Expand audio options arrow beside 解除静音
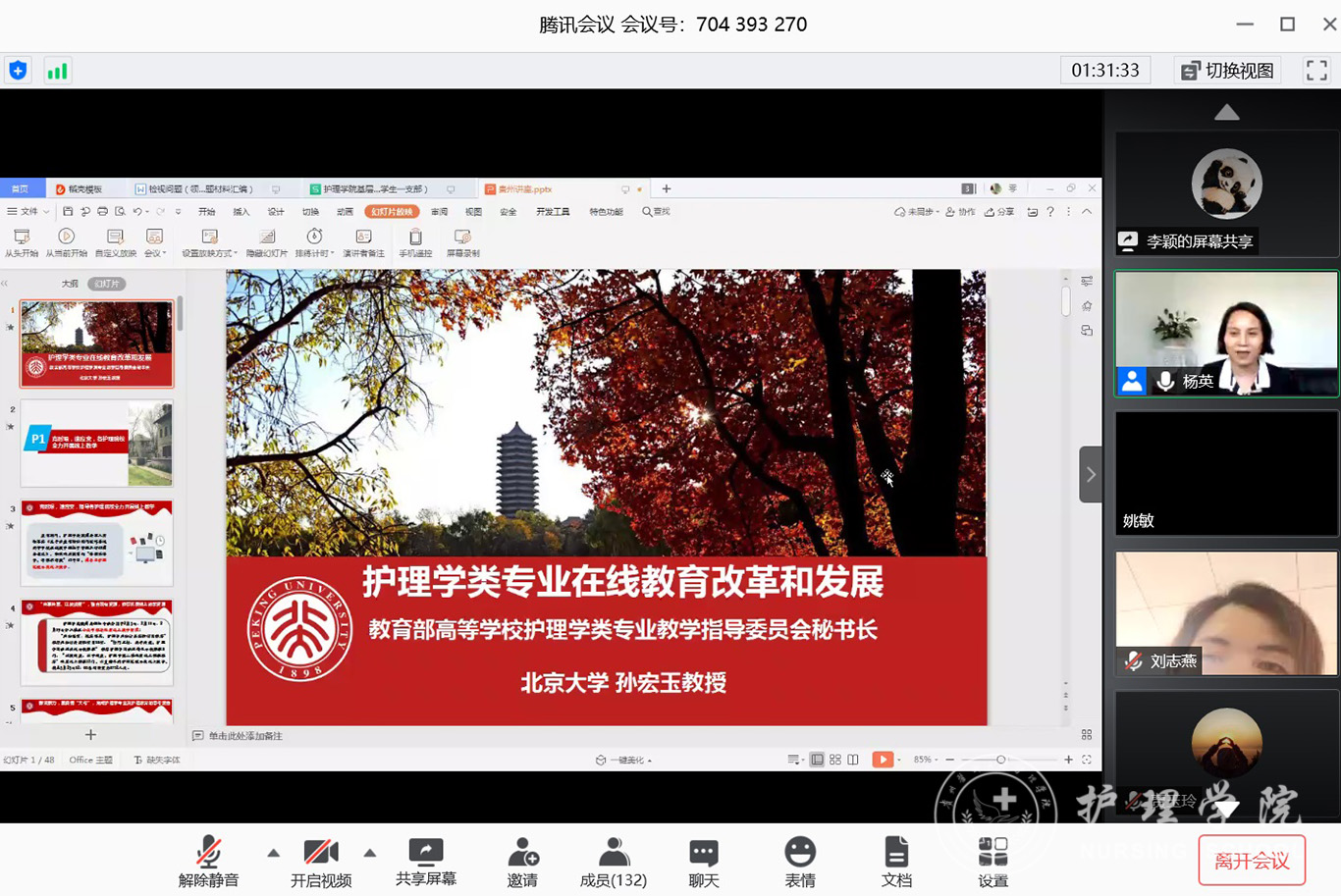The image size is (1341, 896). click(x=273, y=853)
